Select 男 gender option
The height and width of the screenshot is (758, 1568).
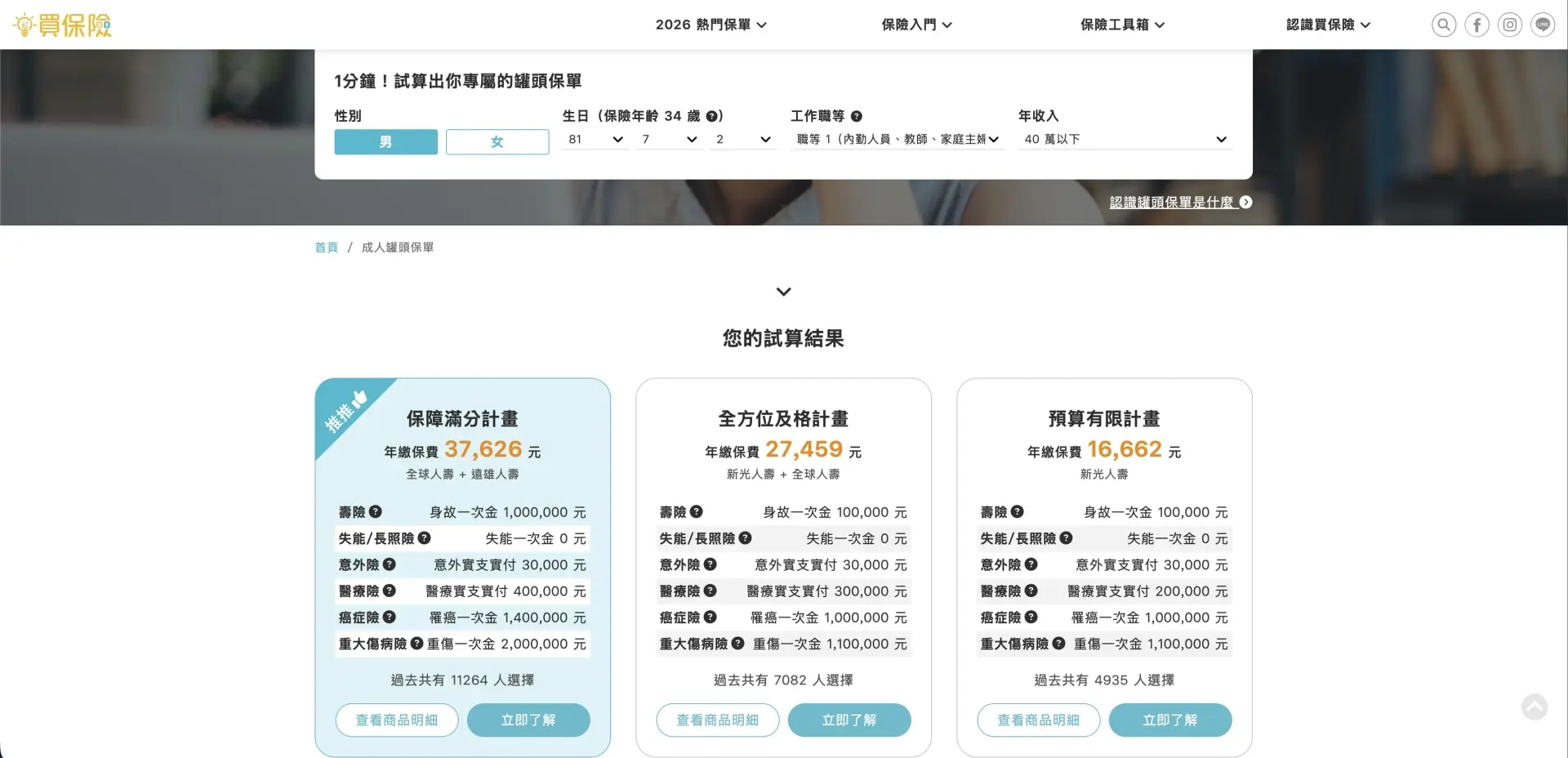[x=385, y=141]
